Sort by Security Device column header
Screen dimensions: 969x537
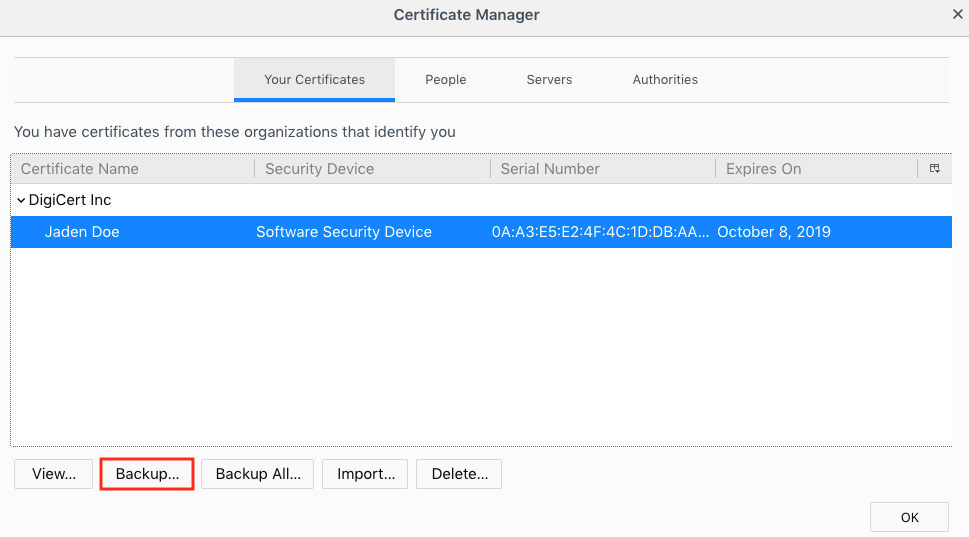pyautogui.click(x=320, y=169)
